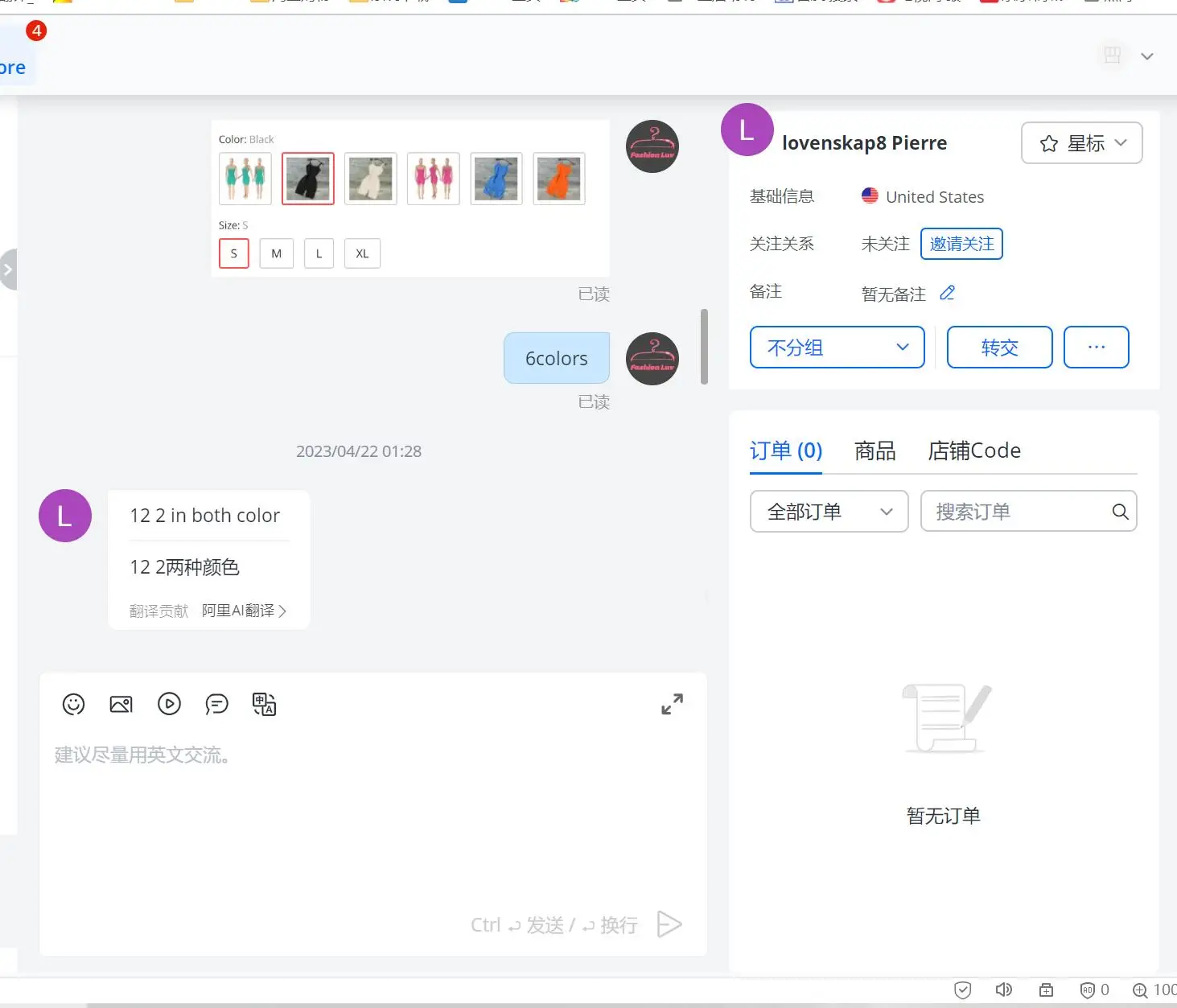The height and width of the screenshot is (1008, 1177).
Task: Edit the customer remark with pencil icon
Action: tap(947, 293)
